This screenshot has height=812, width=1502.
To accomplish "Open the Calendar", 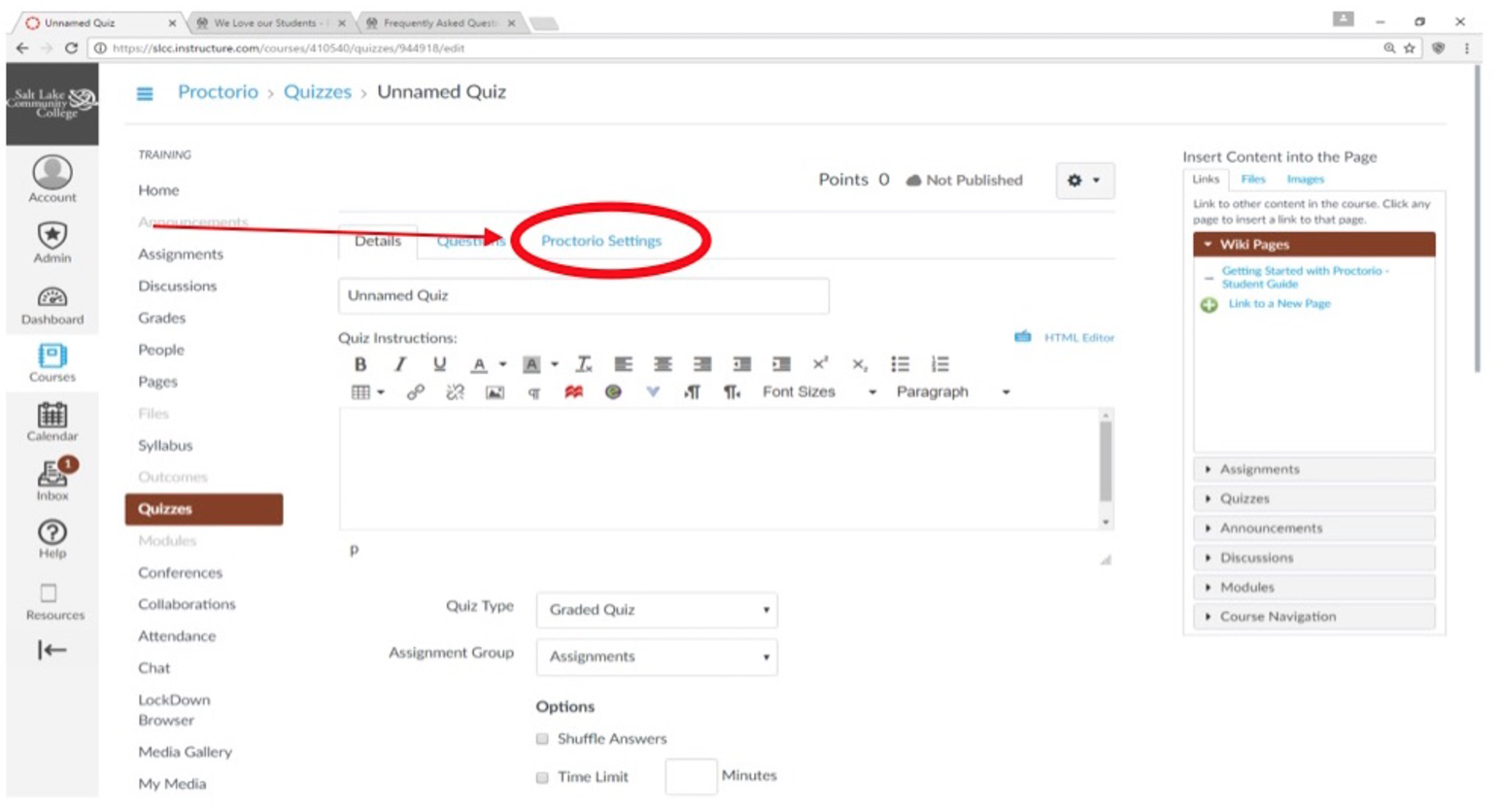I will pyautogui.click(x=51, y=423).
